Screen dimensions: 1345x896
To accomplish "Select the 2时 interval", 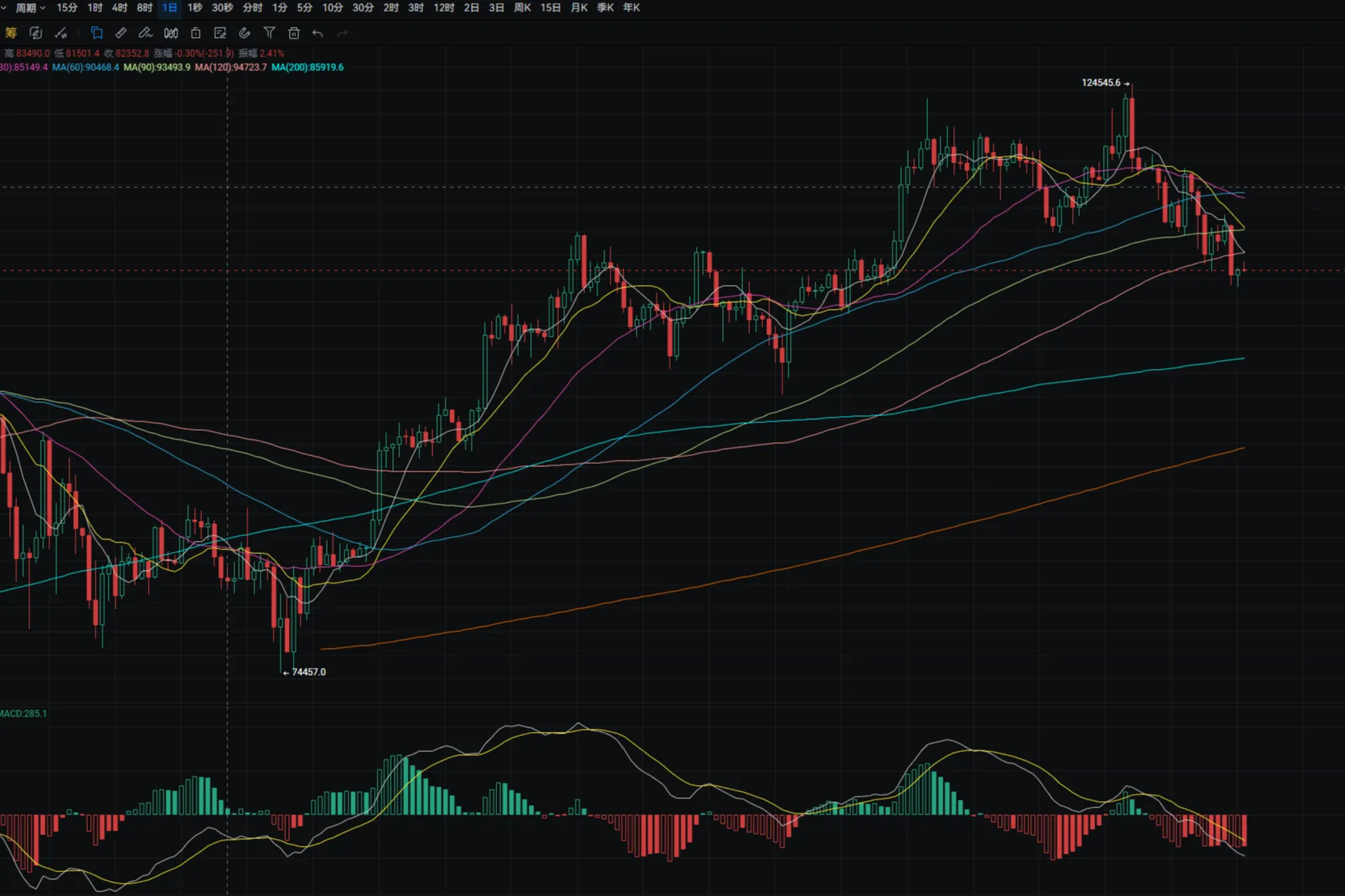I will click(x=391, y=8).
